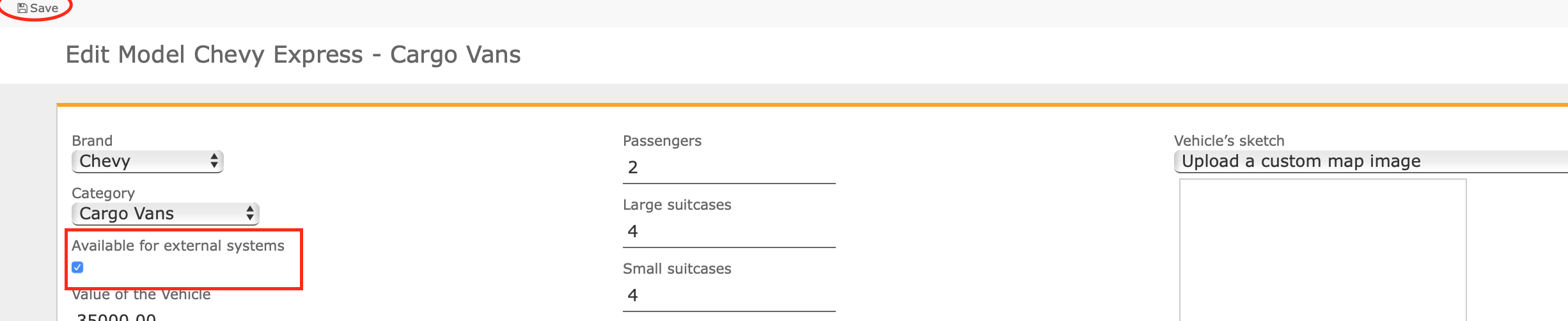
Task: Click the floppy disk Save icon
Action: point(22,8)
